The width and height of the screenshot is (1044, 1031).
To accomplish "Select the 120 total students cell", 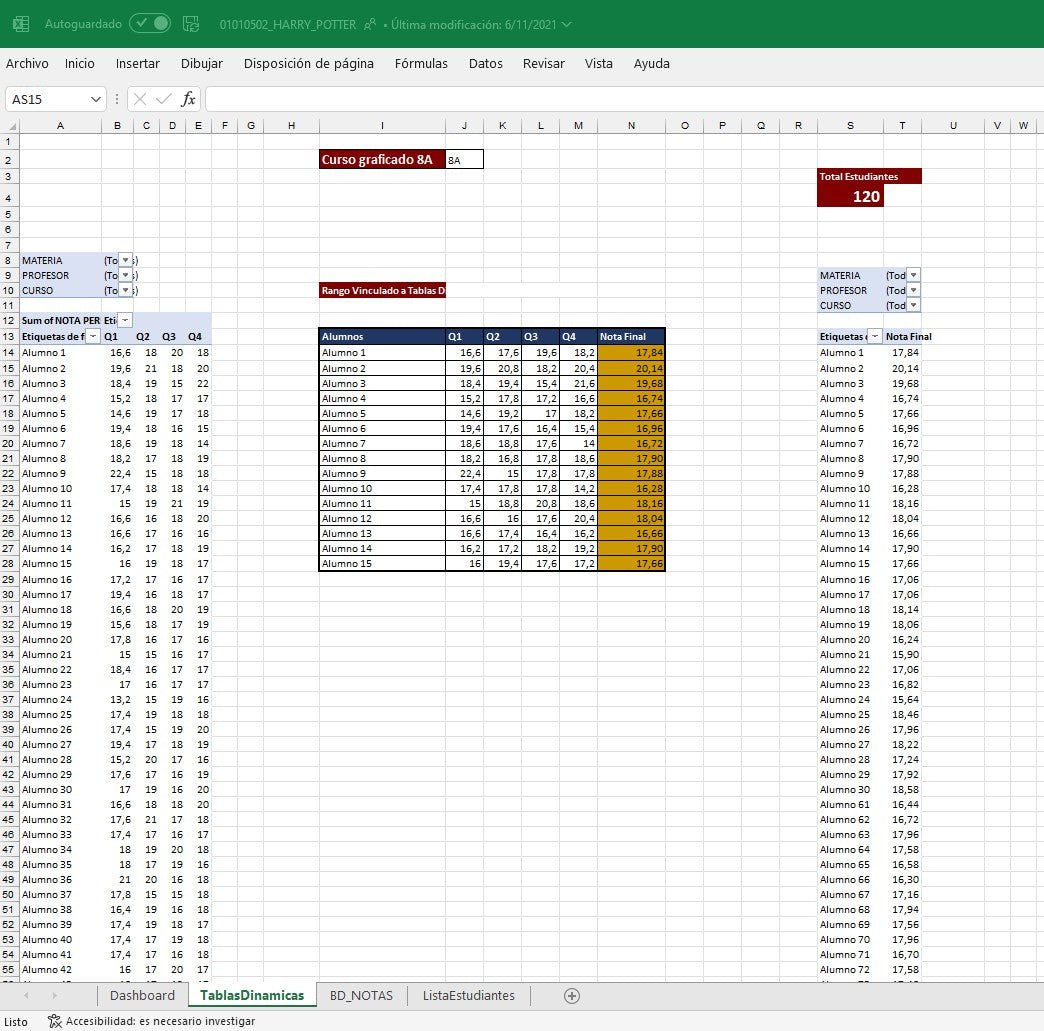I will 850,196.
